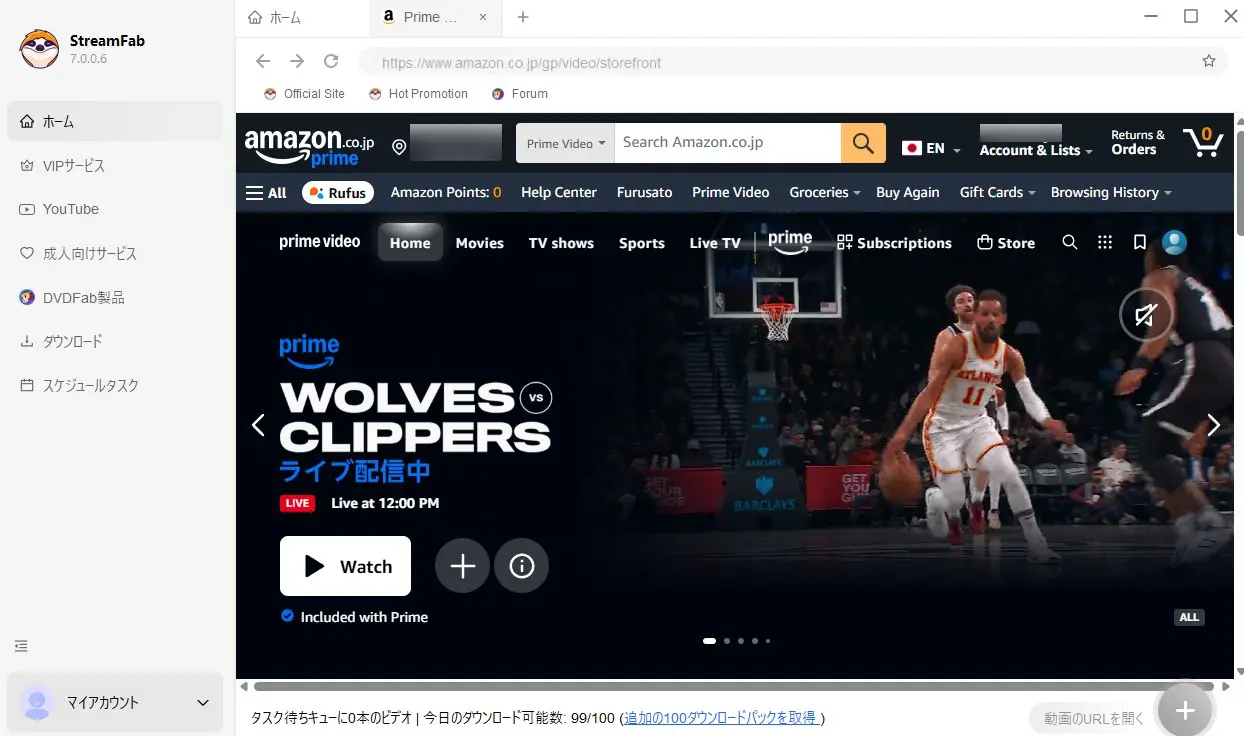Open the Rufus assistant
1244x736 pixels.
point(338,193)
